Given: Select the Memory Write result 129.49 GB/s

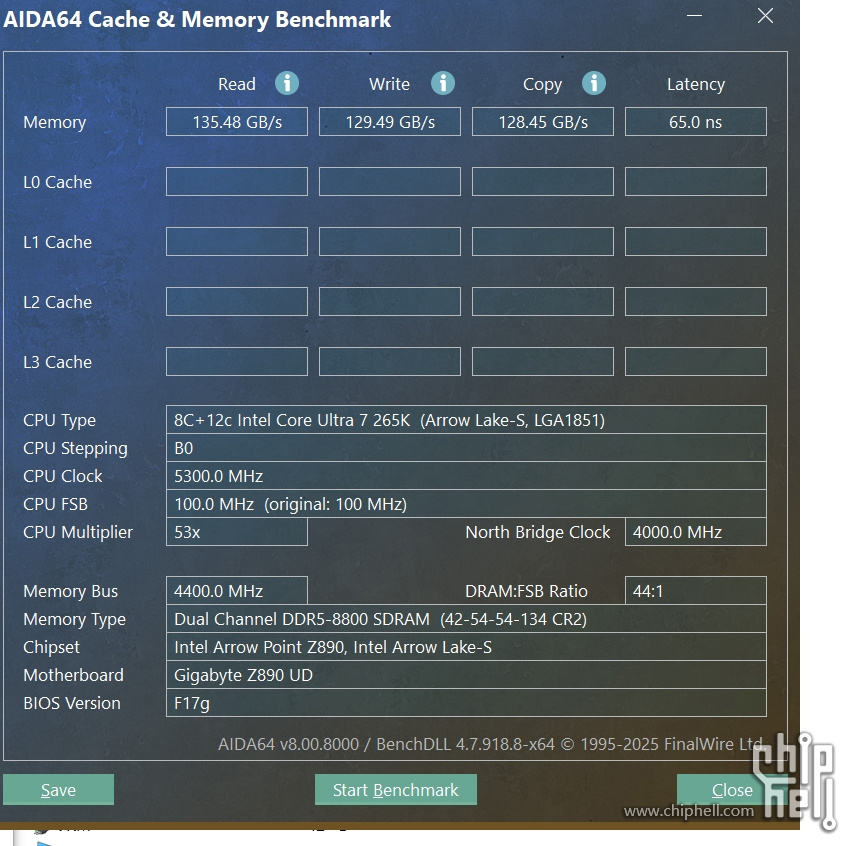Looking at the screenshot, I should [390, 122].
